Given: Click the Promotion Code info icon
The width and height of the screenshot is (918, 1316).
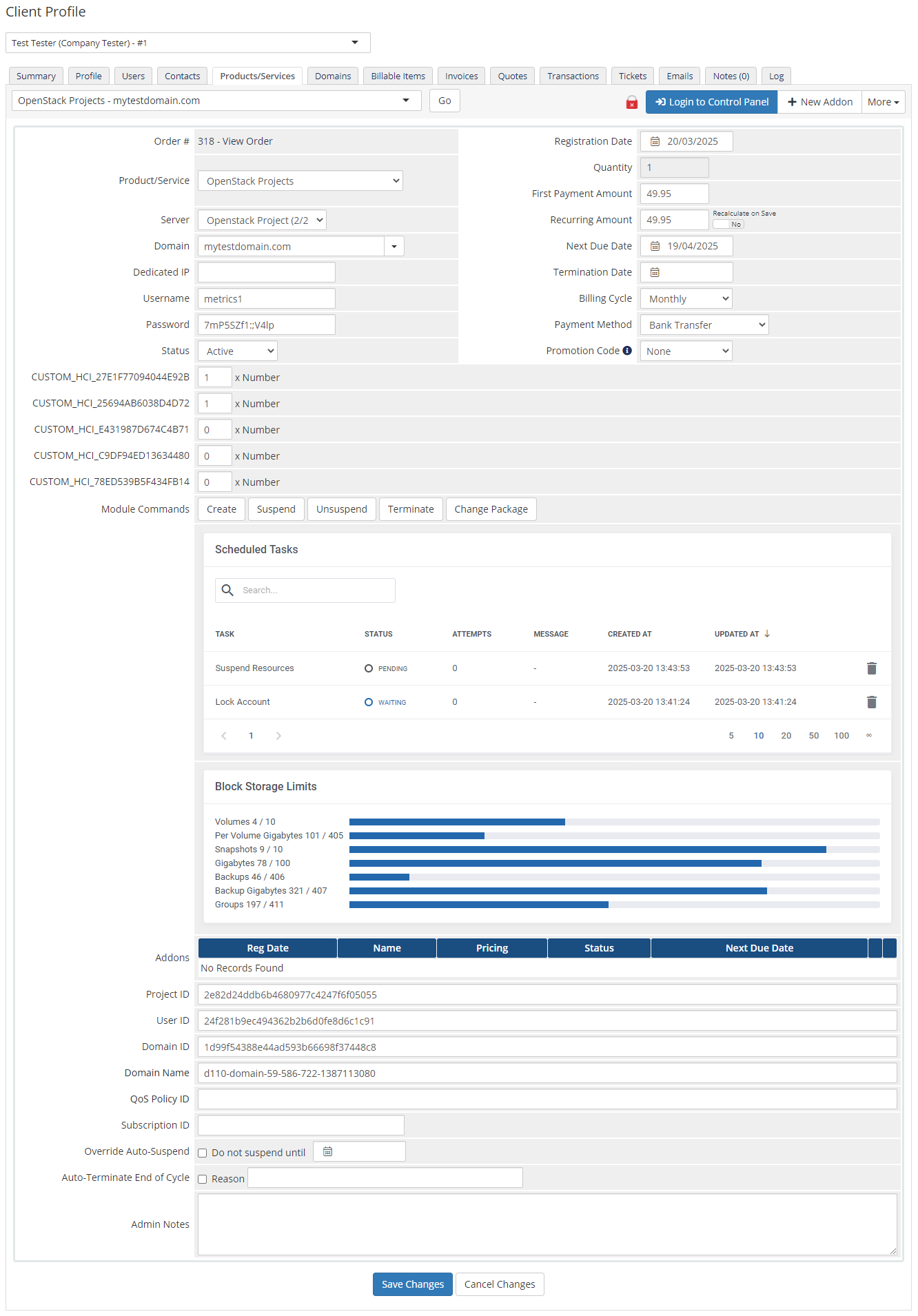Looking at the screenshot, I should click(x=627, y=351).
